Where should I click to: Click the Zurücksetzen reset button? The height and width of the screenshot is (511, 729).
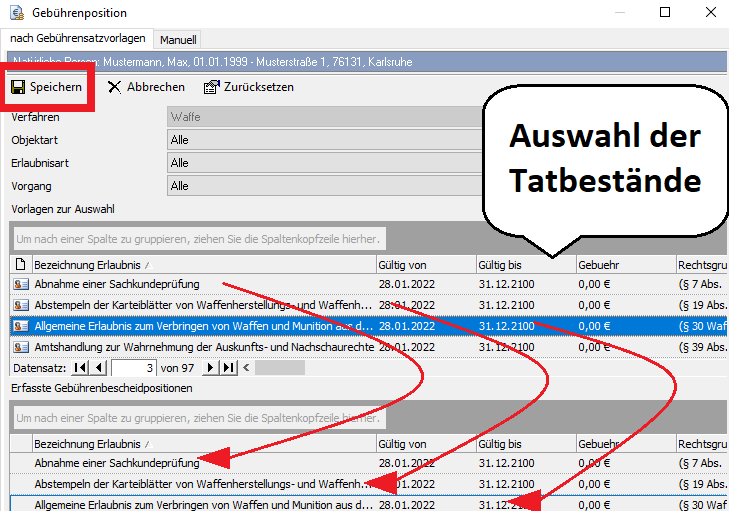[x=249, y=87]
